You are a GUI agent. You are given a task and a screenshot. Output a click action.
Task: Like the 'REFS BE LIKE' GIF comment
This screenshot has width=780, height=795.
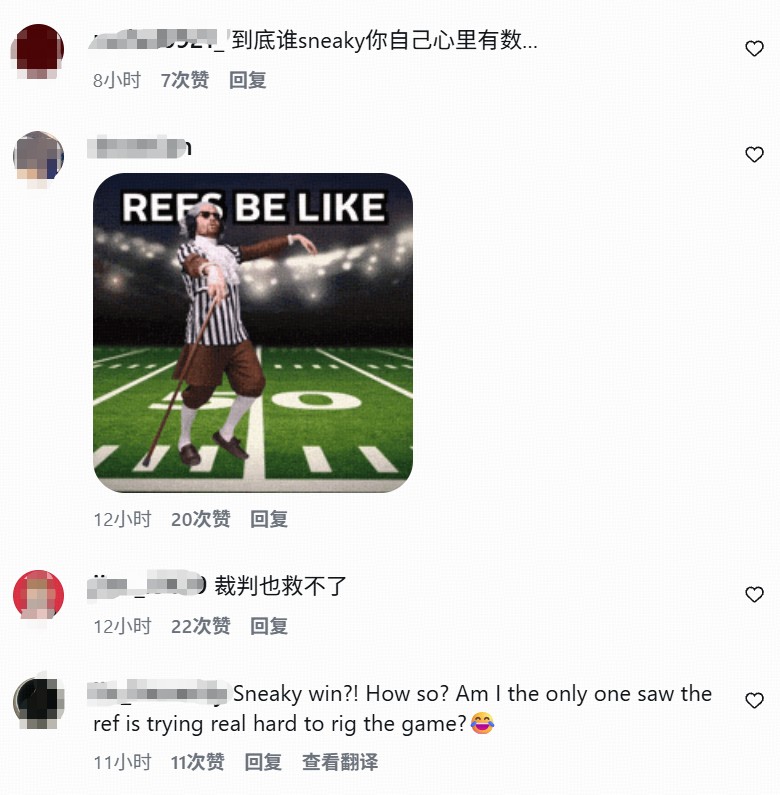click(754, 155)
